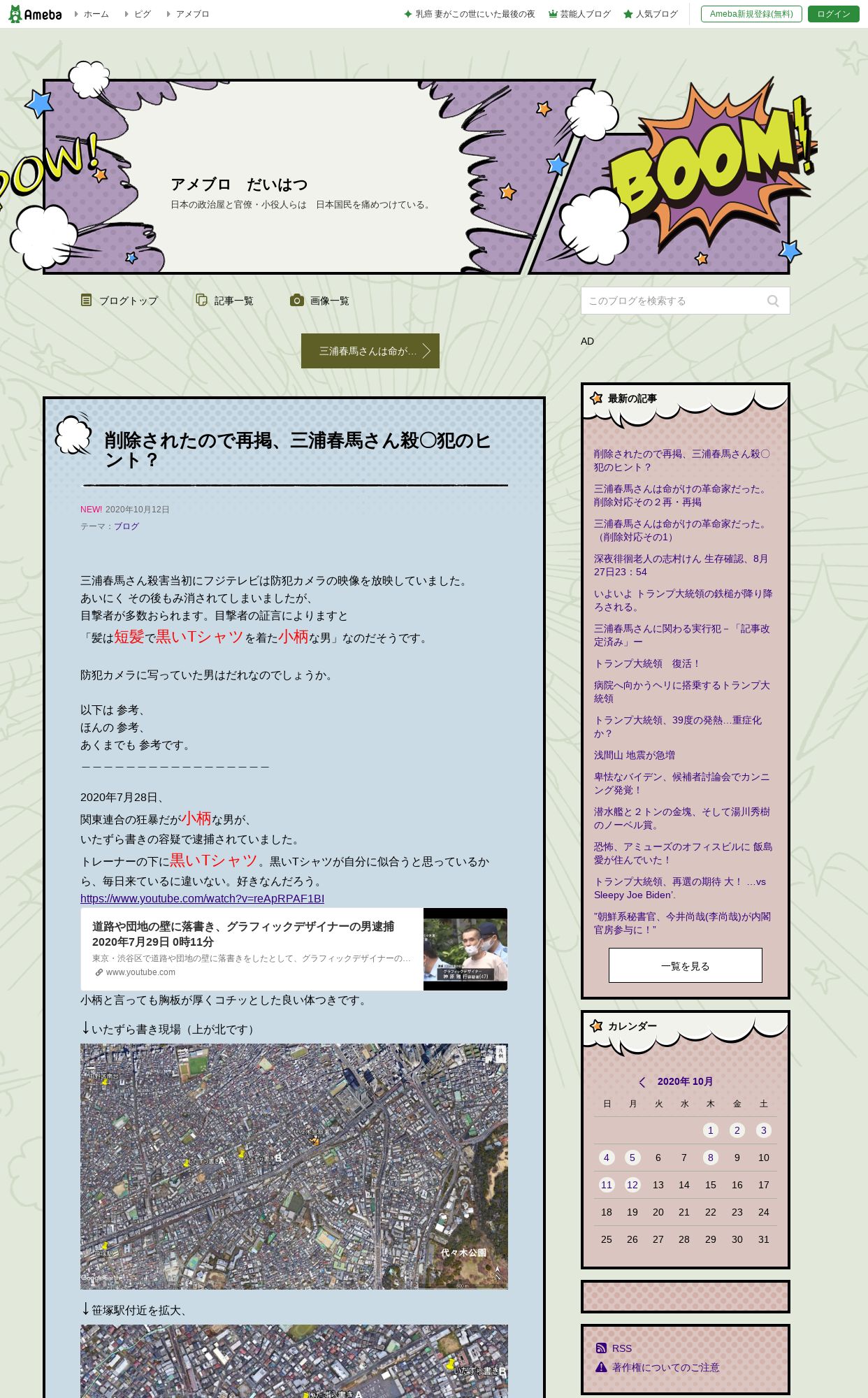868x1398 pixels.
Task: Open the Yoyogi park aerial map image
Action: tap(294, 1167)
